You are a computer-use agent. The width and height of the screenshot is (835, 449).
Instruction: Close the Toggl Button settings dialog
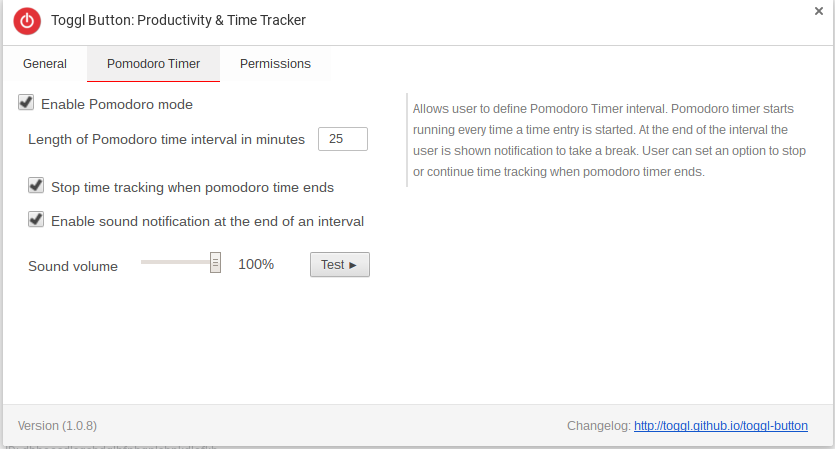pos(818,11)
